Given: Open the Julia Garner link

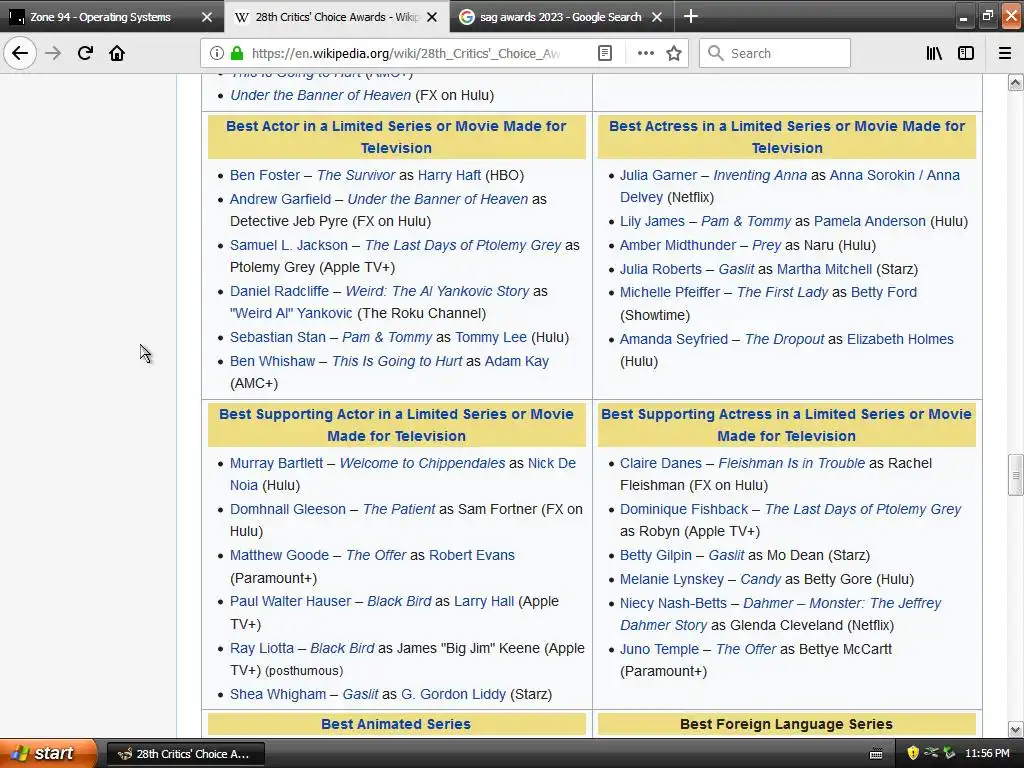Looking at the screenshot, I should pyautogui.click(x=658, y=175).
